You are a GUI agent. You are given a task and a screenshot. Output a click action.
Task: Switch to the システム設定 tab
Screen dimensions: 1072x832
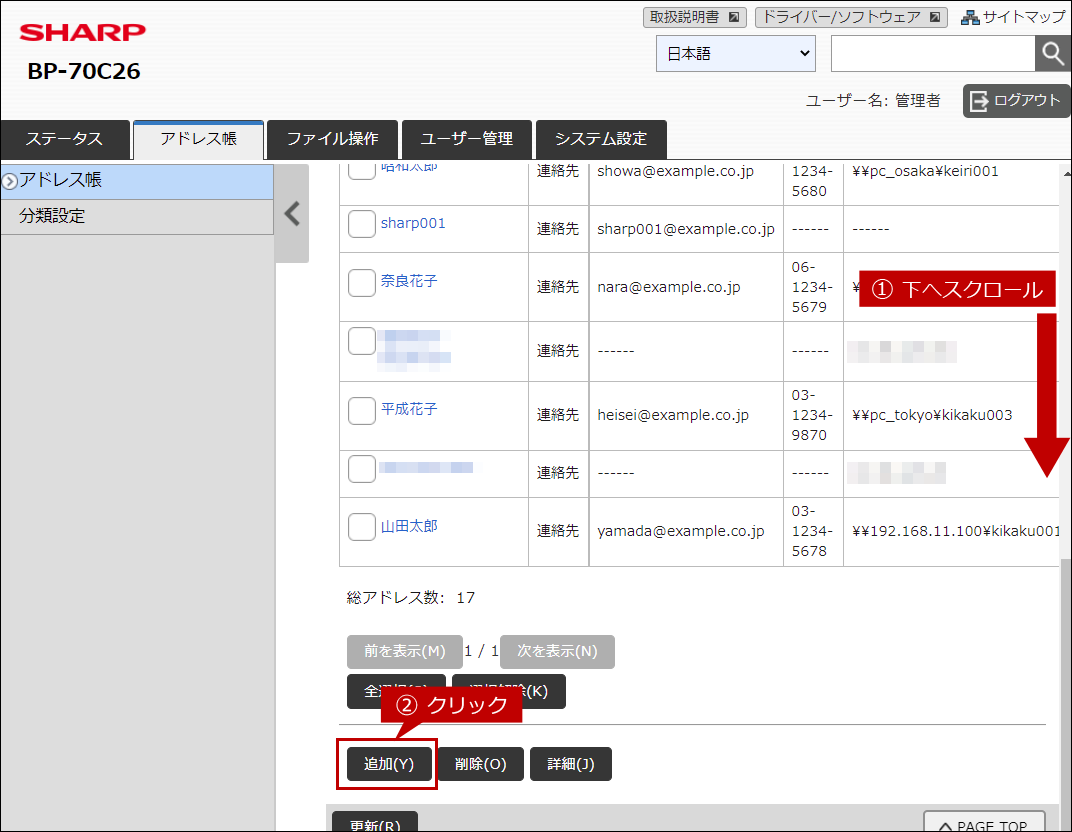tap(601, 139)
